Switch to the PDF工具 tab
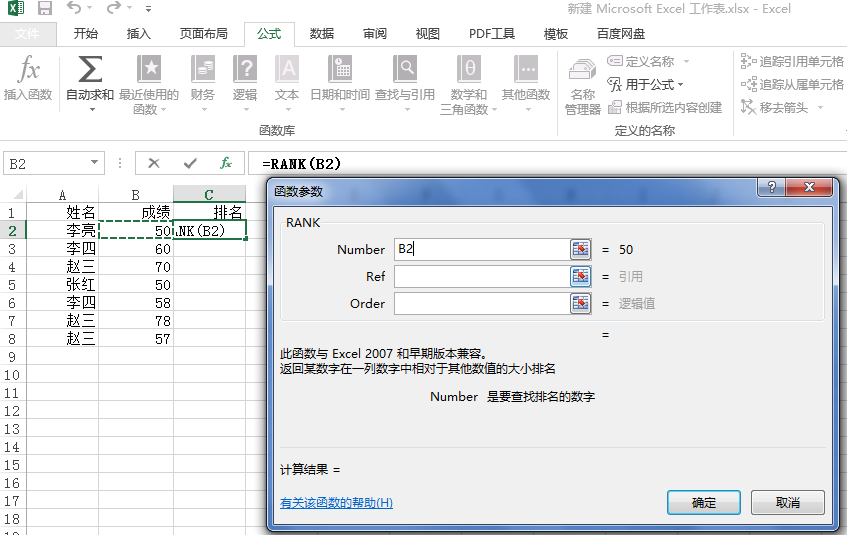Image resolution: width=847 pixels, height=535 pixels. 492,34
